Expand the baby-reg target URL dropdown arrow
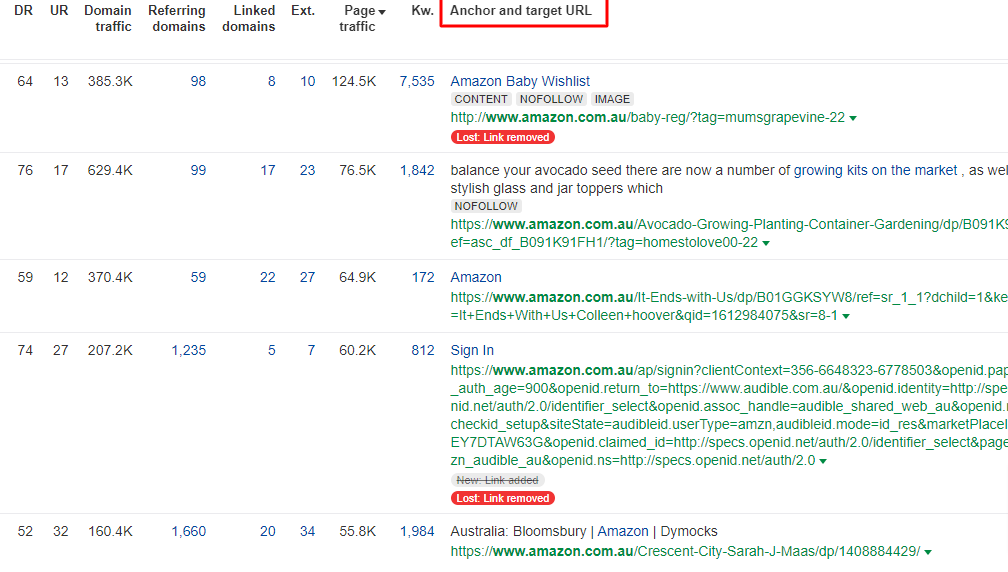 [x=853, y=118]
